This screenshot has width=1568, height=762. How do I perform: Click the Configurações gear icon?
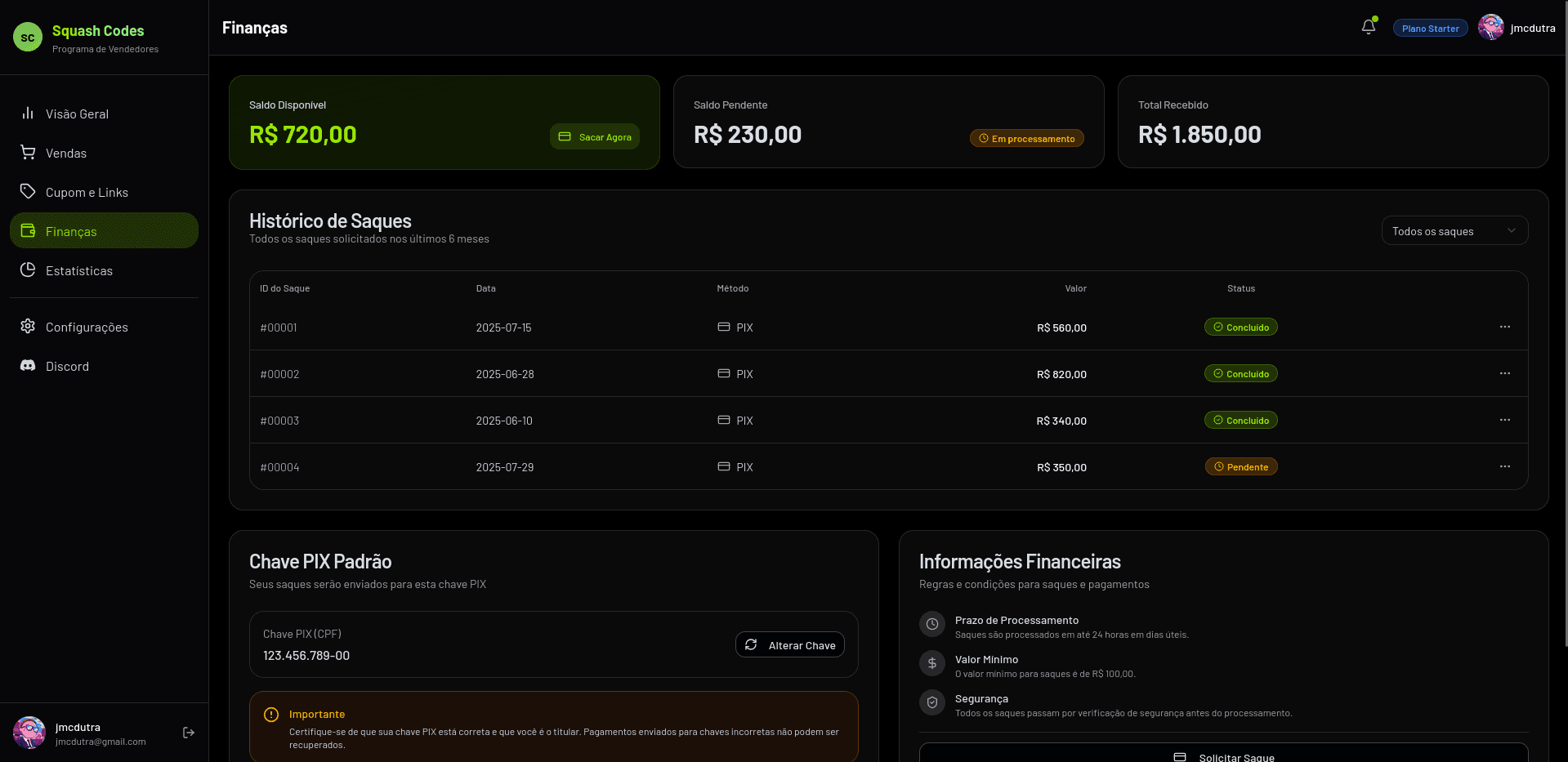pos(28,327)
